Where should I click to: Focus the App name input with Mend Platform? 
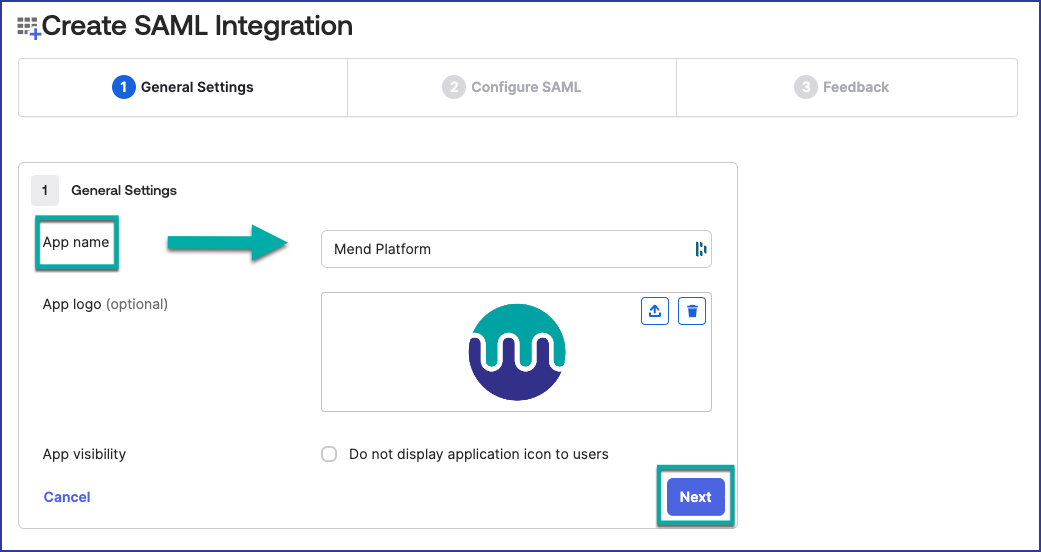505,249
